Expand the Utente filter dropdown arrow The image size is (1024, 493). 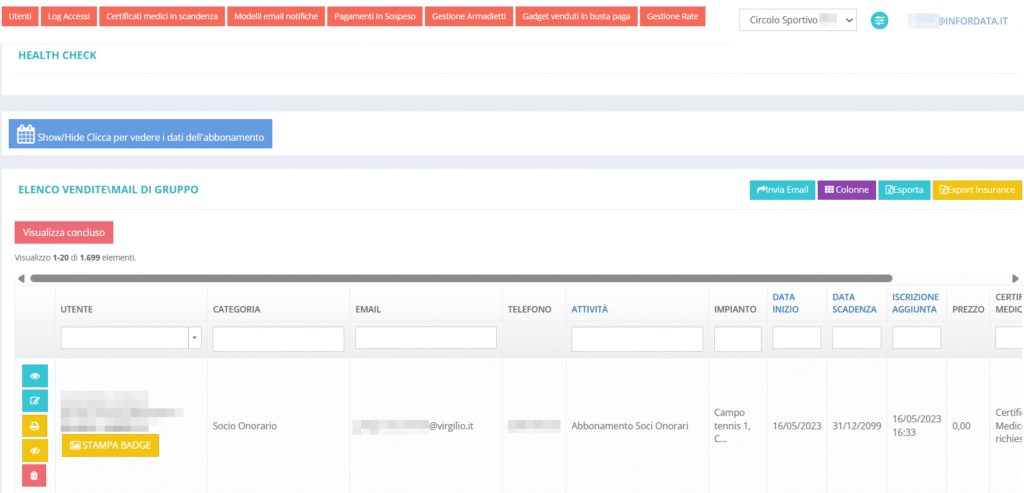click(x=194, y=339)
